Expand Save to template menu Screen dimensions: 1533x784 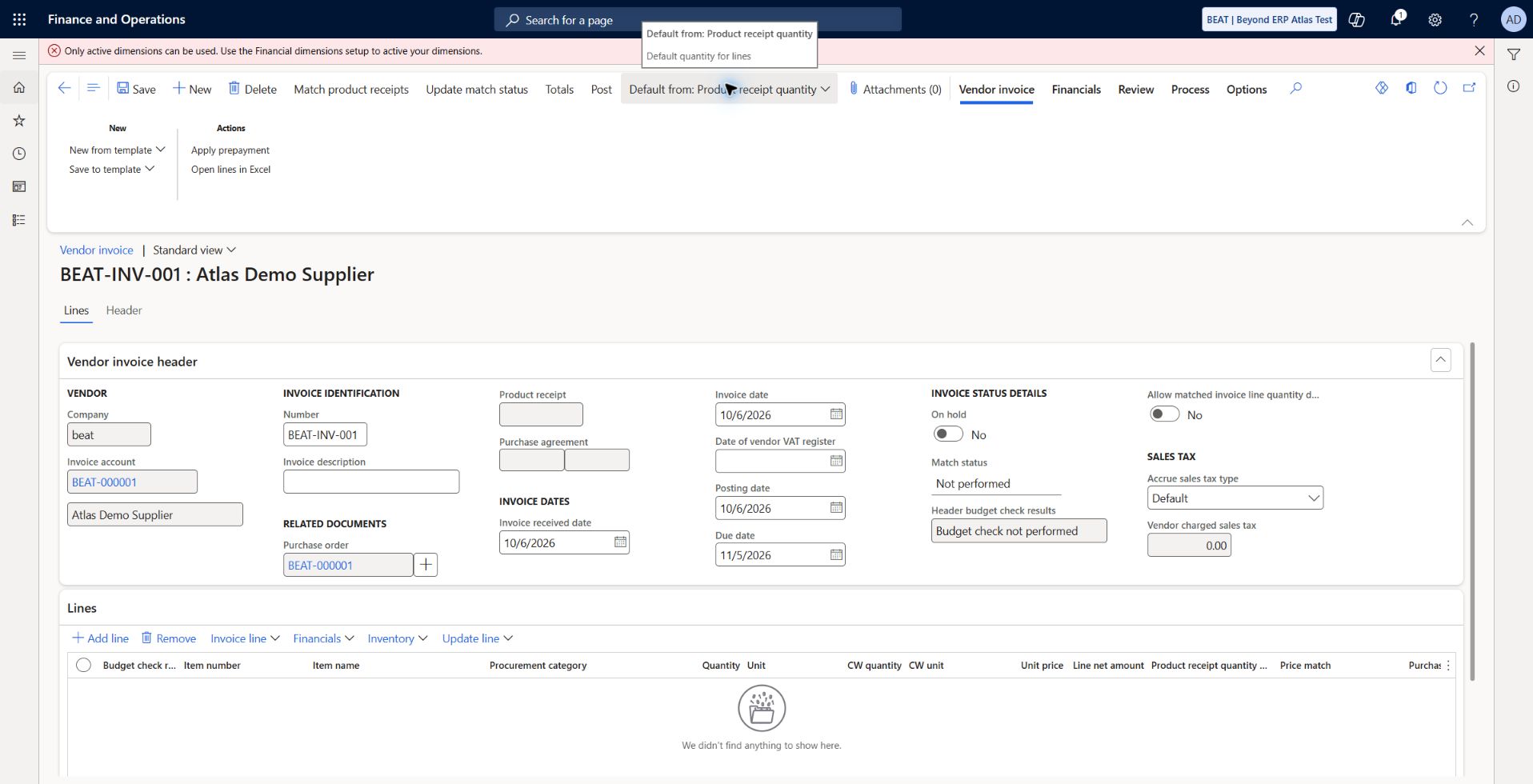(112, 169)
